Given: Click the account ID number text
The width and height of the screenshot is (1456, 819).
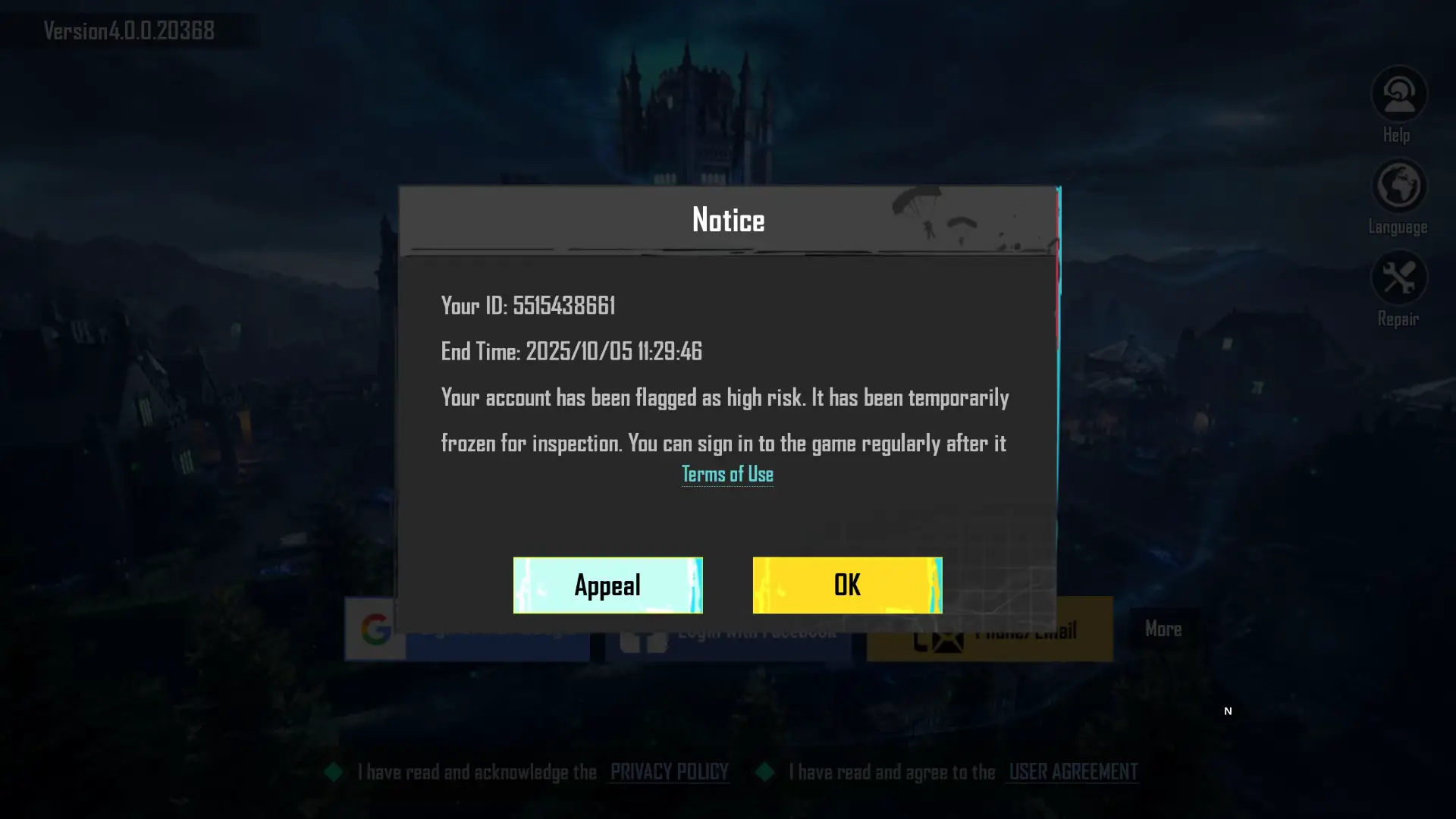Looking at the screenshot, I should tap(564, 305).
